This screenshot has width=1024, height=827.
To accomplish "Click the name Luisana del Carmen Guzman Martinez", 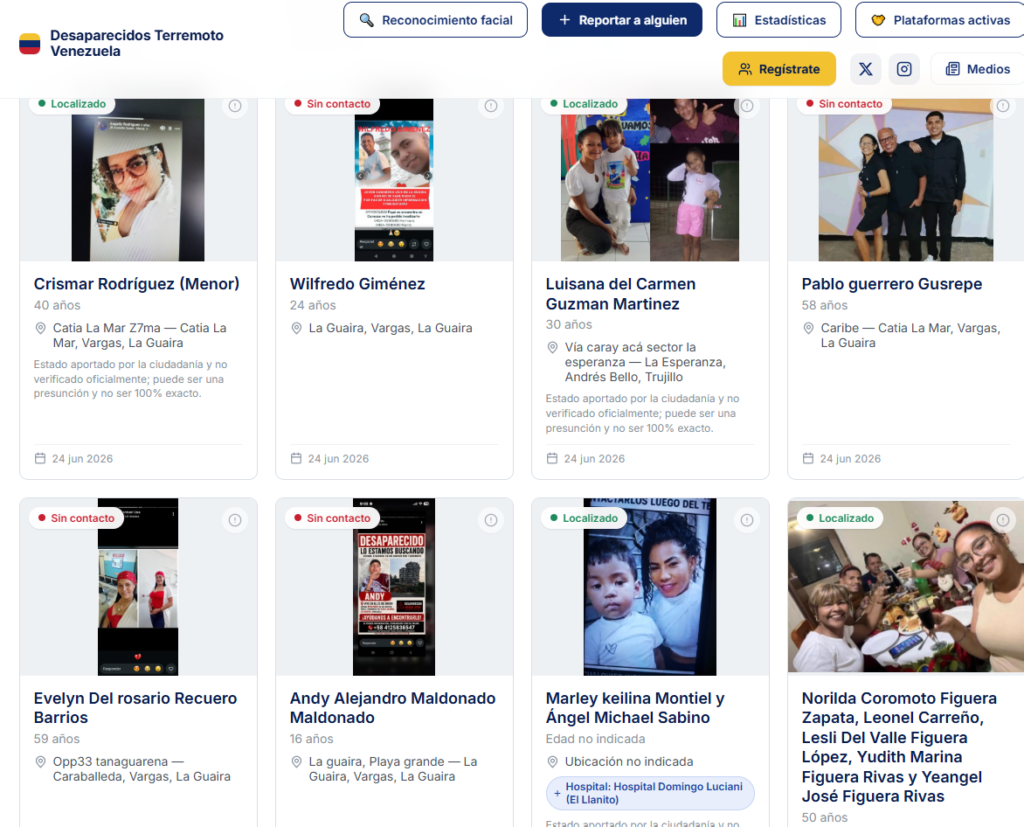I will (620, 294).
